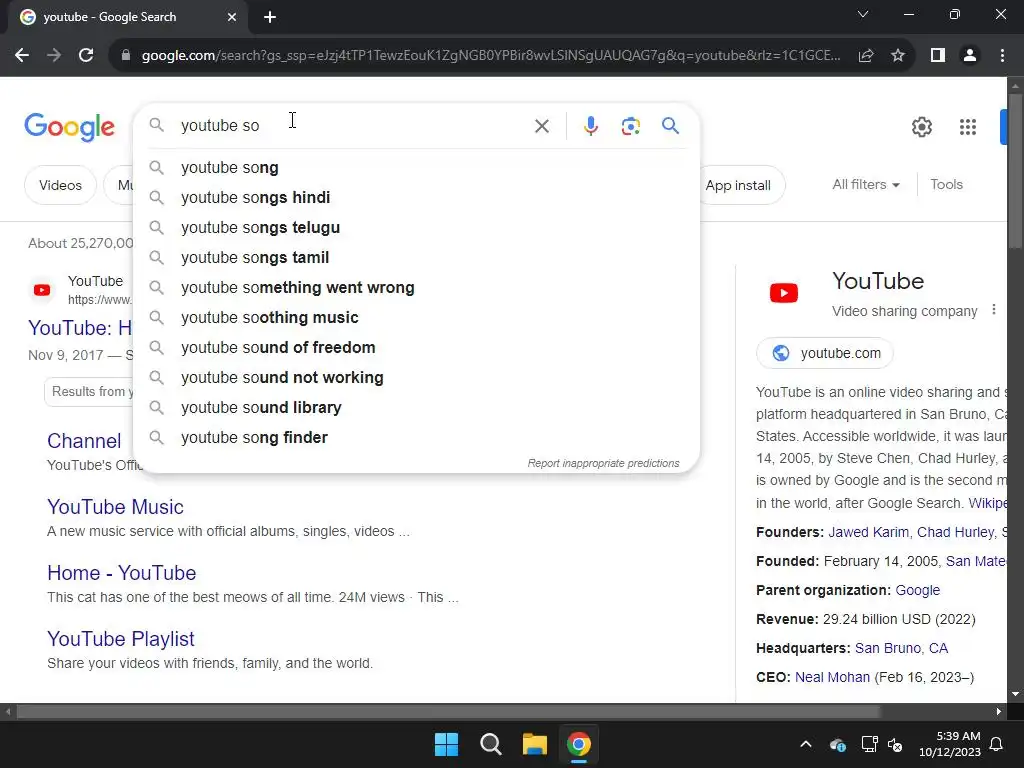Screen dimensions: 1024x768
Task: Click the horizontal scrollbar thumb
Action: pos(448,711)
